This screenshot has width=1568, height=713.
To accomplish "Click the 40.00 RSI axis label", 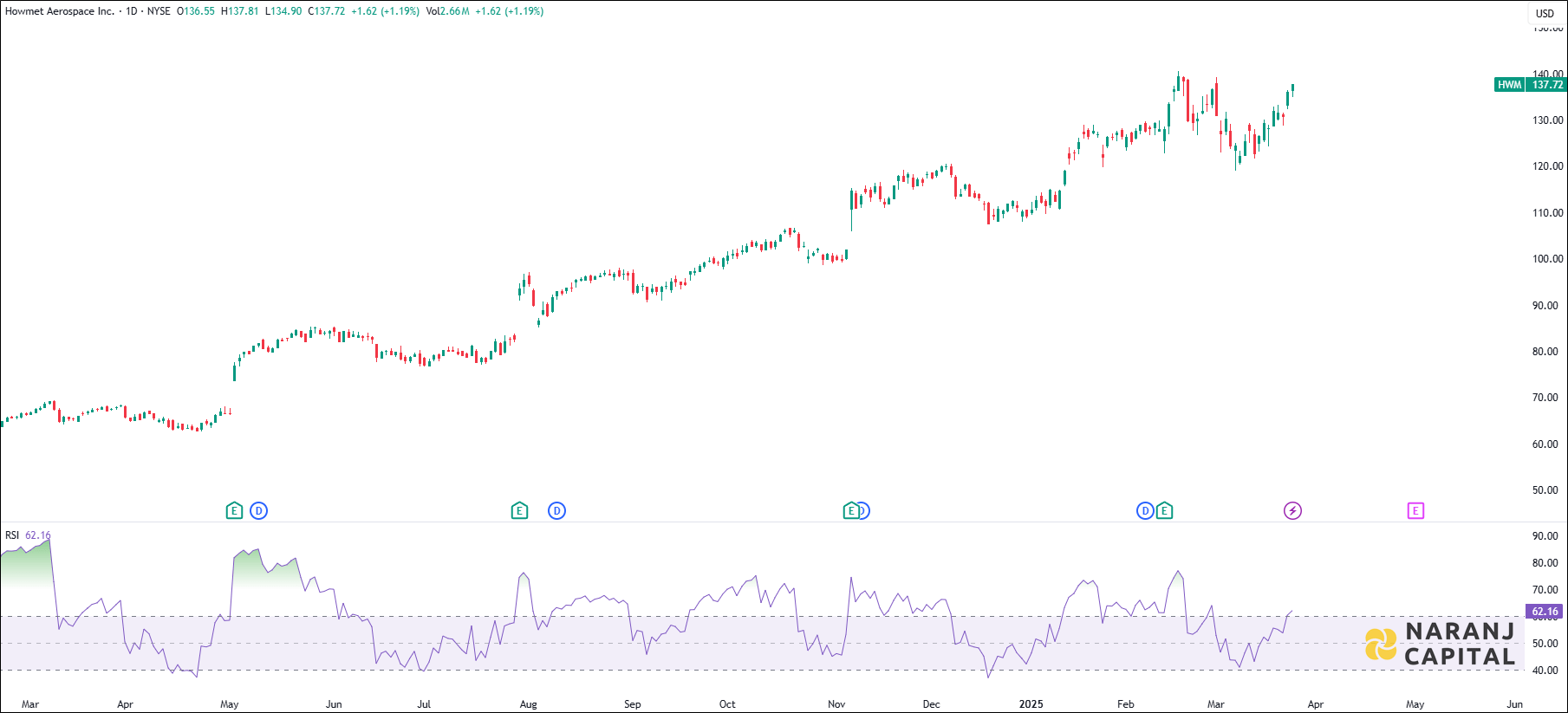I will click(1545, 671).
